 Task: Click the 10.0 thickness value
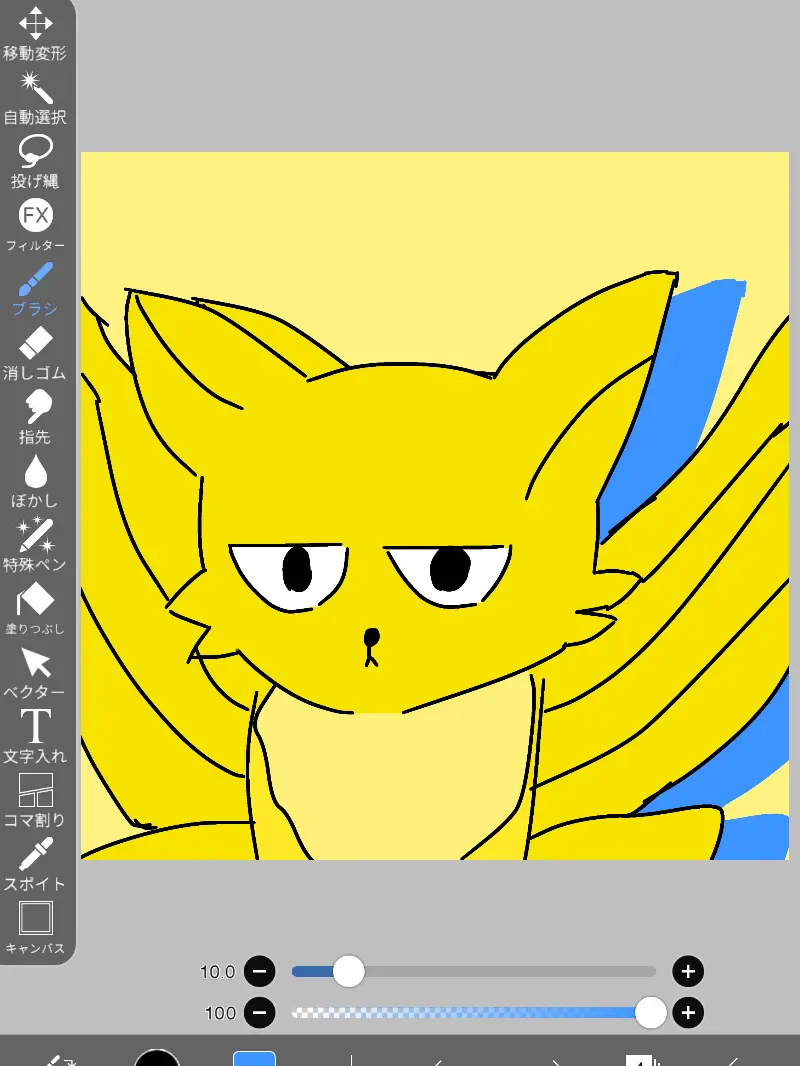(x=218, y=972)
